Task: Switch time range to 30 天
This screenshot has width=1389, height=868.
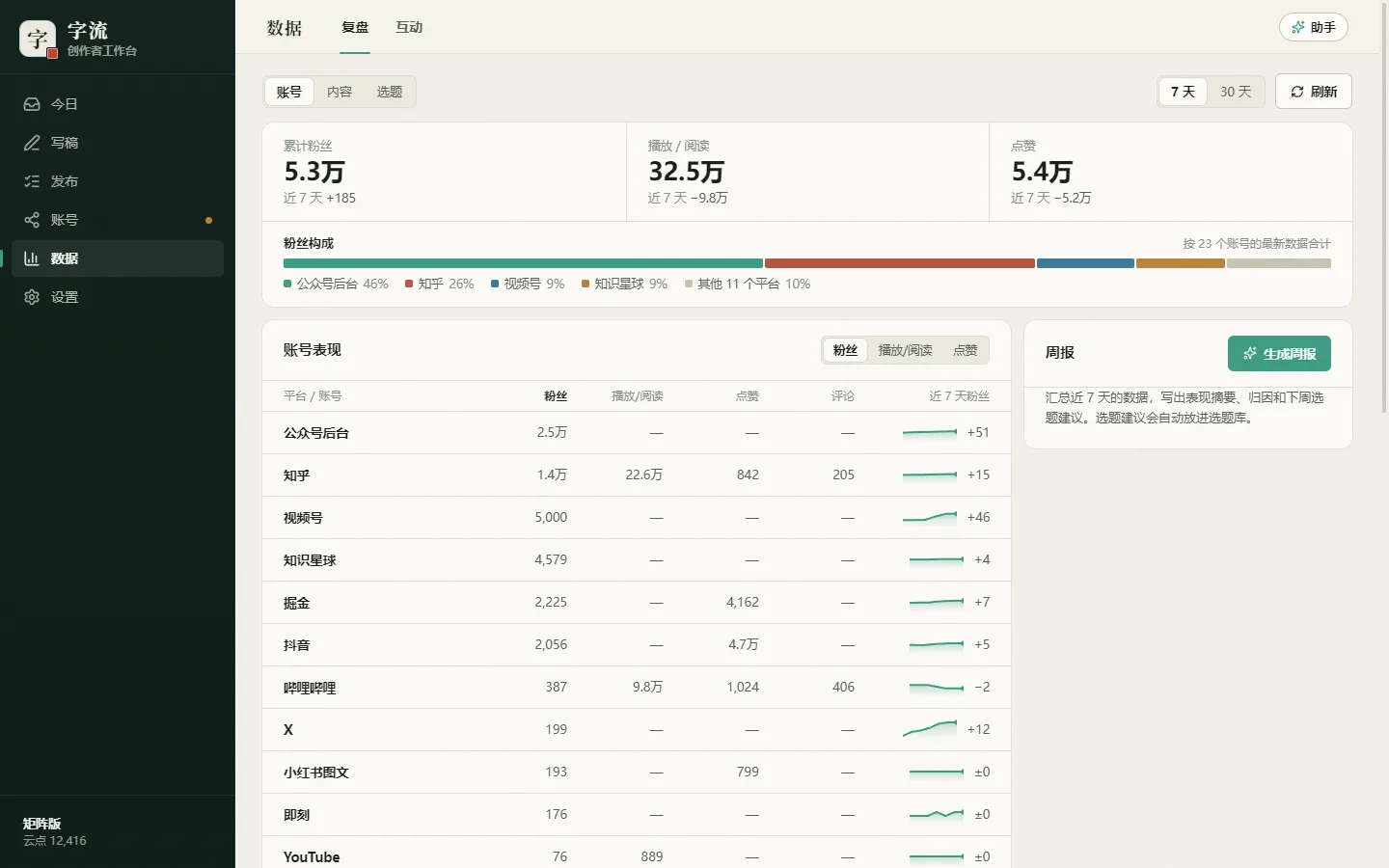Action: [1236, 92]
